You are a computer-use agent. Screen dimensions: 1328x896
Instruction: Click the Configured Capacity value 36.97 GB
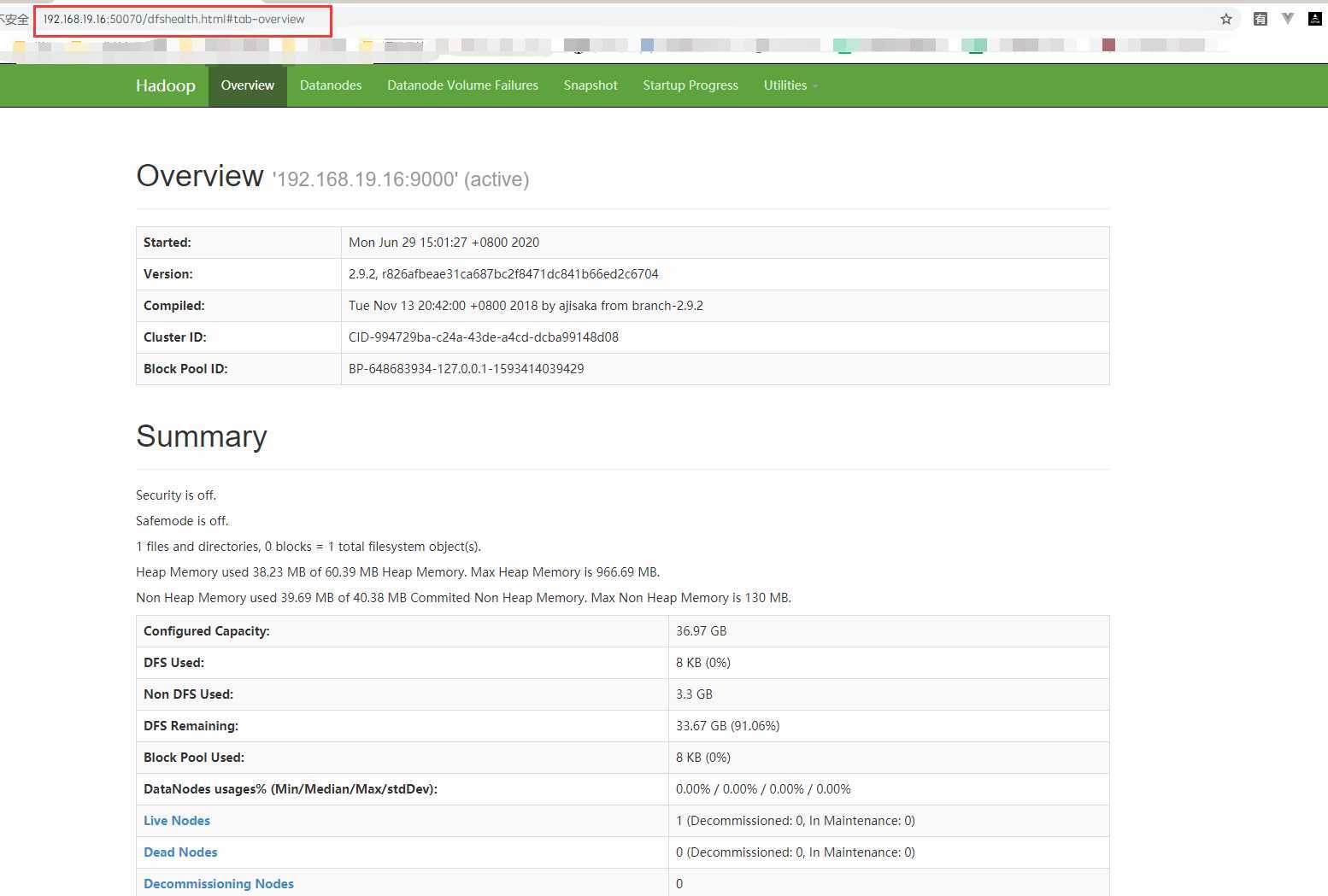pos(702,631)
